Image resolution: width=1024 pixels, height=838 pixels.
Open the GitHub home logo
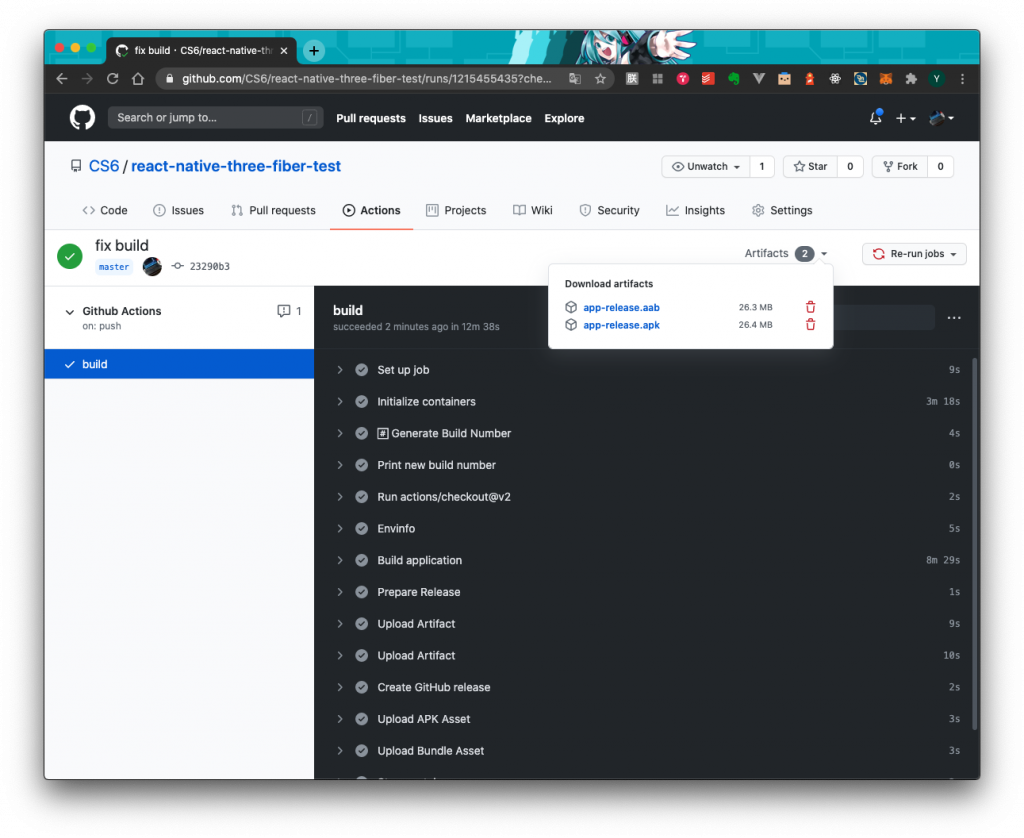pyautogui.click(x=82, y=118)
